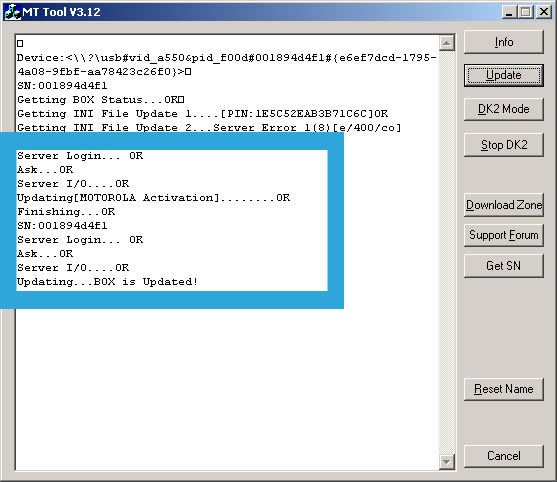Click the Reset Name button
This screenshot has width=557, height=482.
pyautogui.click(x=504, y=389)
